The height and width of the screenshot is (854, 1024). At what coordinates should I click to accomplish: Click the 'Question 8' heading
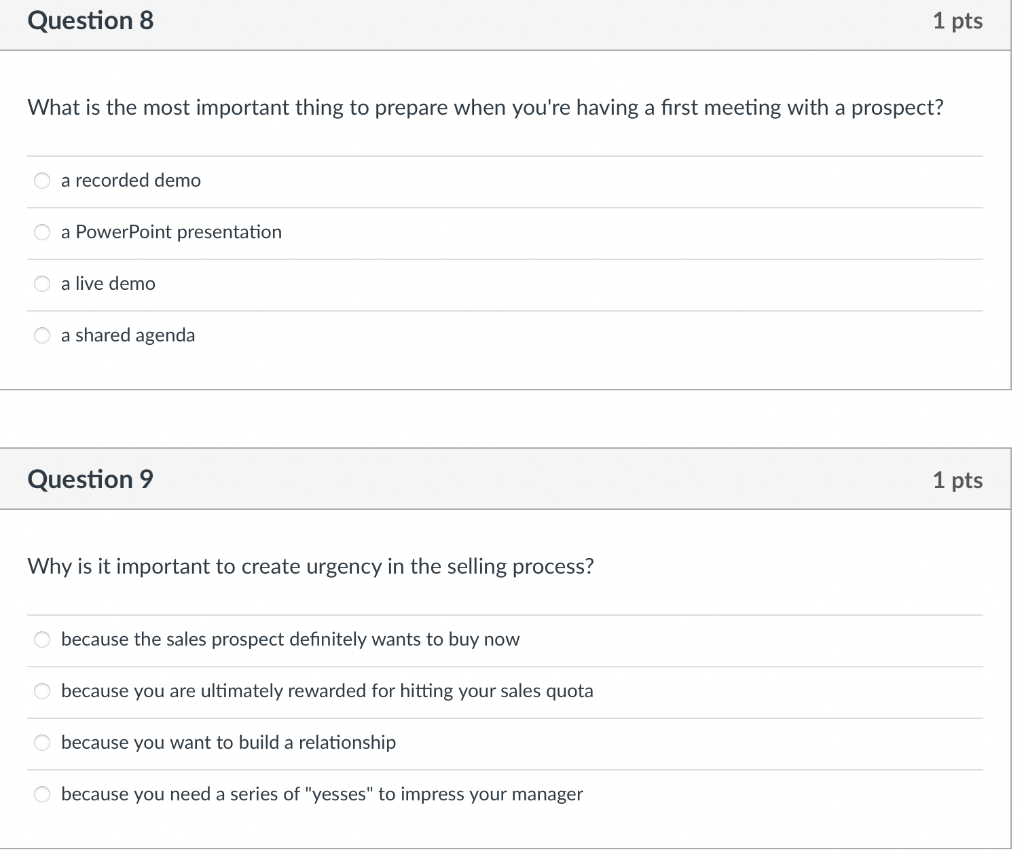(91, 21)
